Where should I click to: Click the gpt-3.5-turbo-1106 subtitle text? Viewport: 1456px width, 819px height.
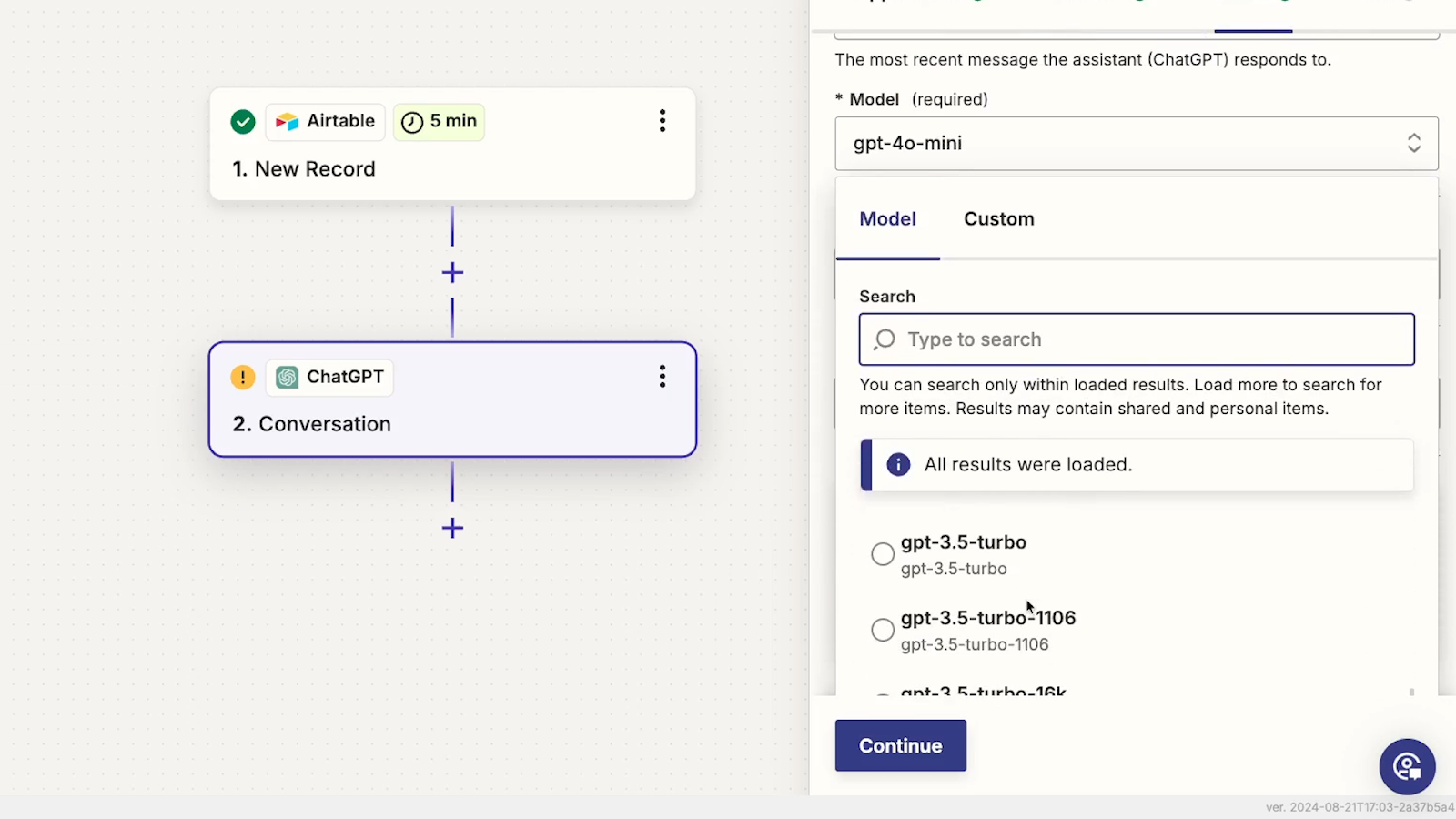(x=975, y=644)
